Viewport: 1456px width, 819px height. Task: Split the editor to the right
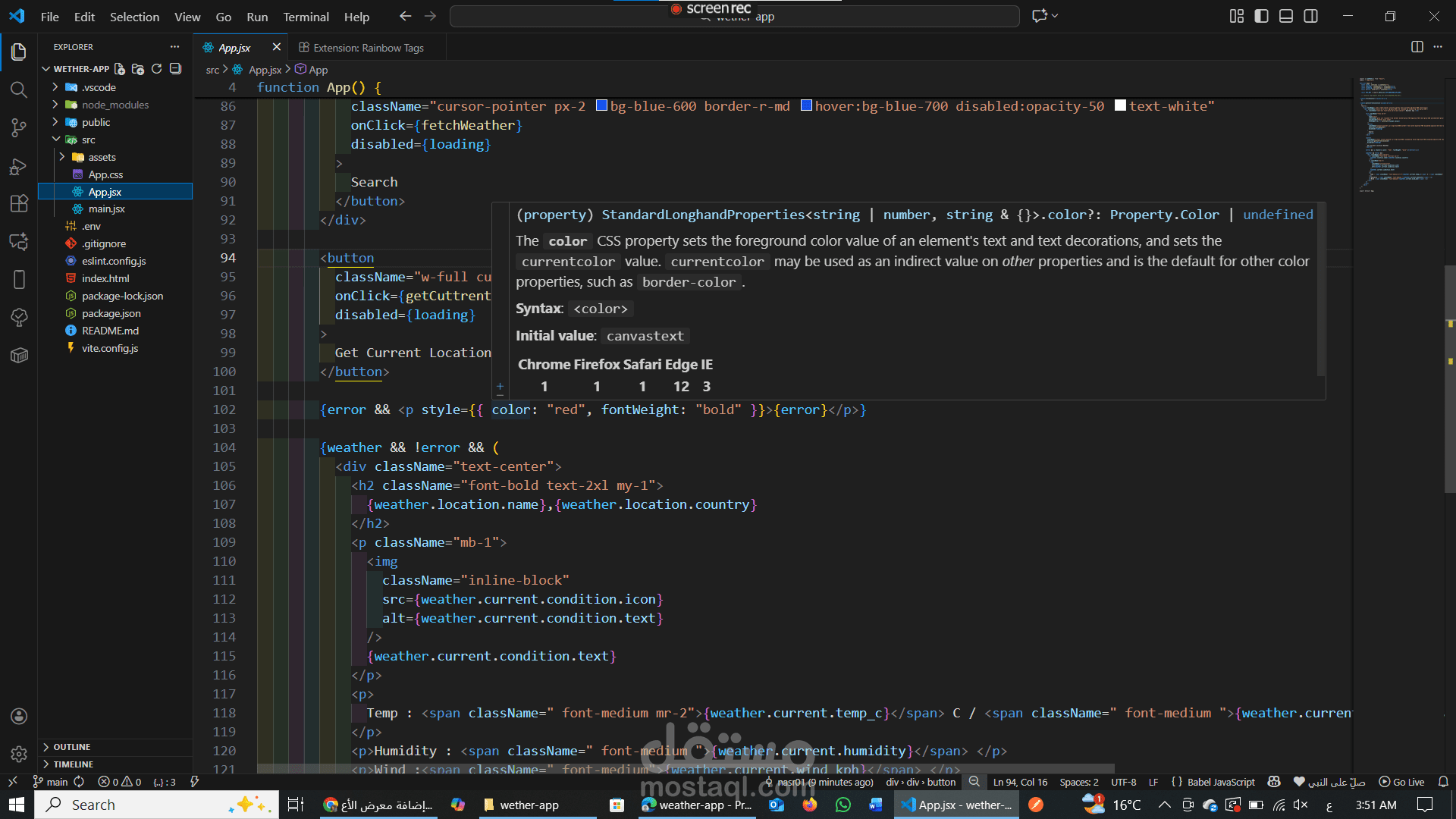click(1417, 47)
